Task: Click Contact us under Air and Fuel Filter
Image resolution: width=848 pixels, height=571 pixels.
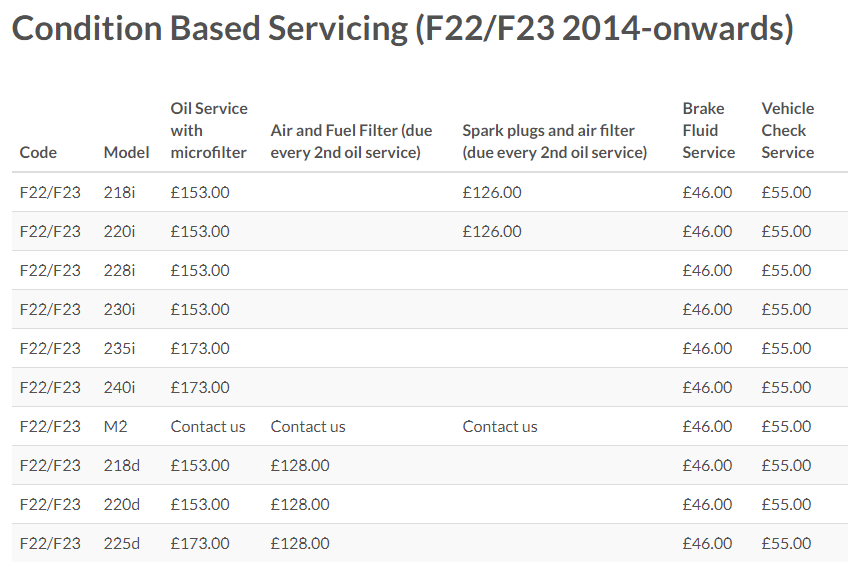Action: (x=308, y=427)
